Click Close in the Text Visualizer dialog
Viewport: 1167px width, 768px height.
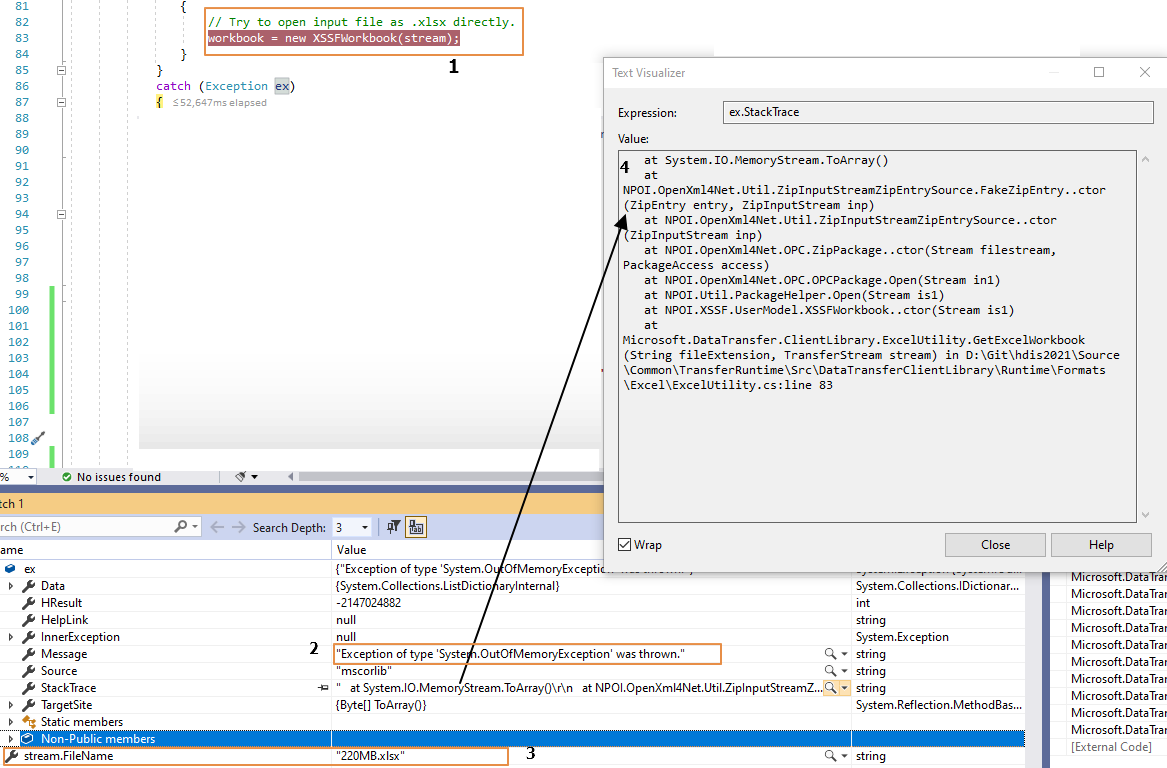(x=995, y=545)
